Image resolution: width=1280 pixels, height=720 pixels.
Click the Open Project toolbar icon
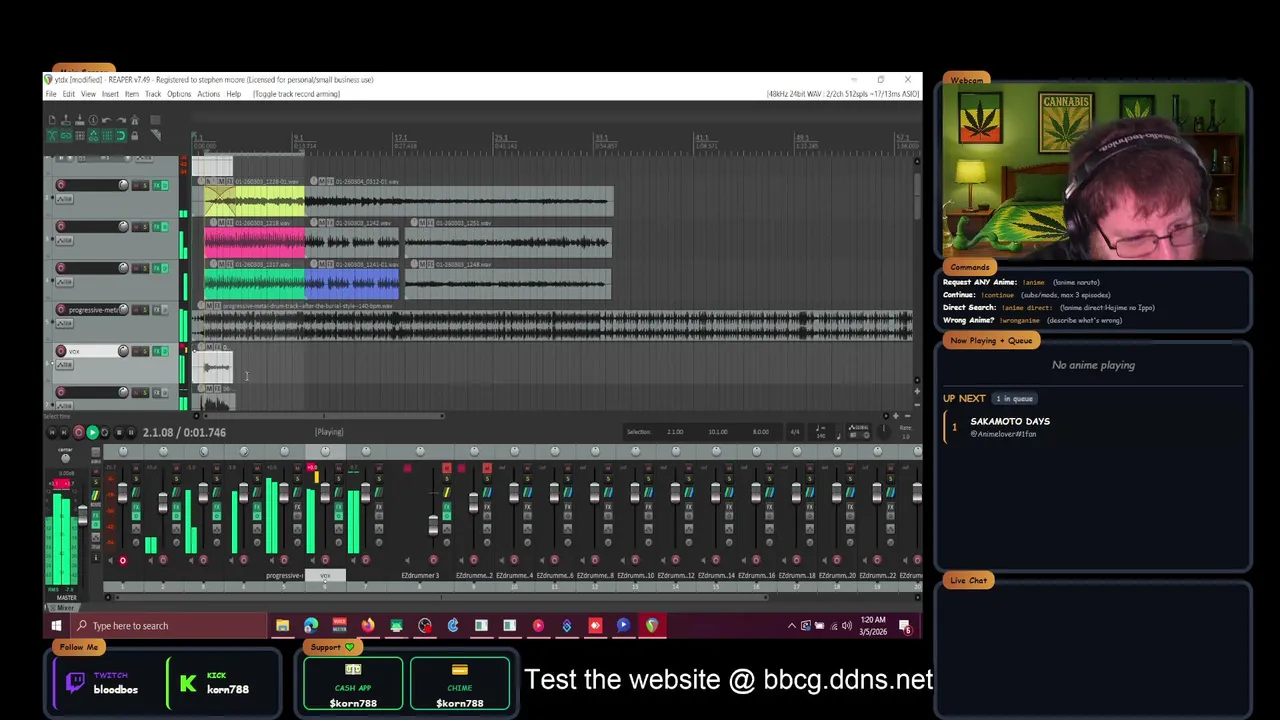coord(66,120)
